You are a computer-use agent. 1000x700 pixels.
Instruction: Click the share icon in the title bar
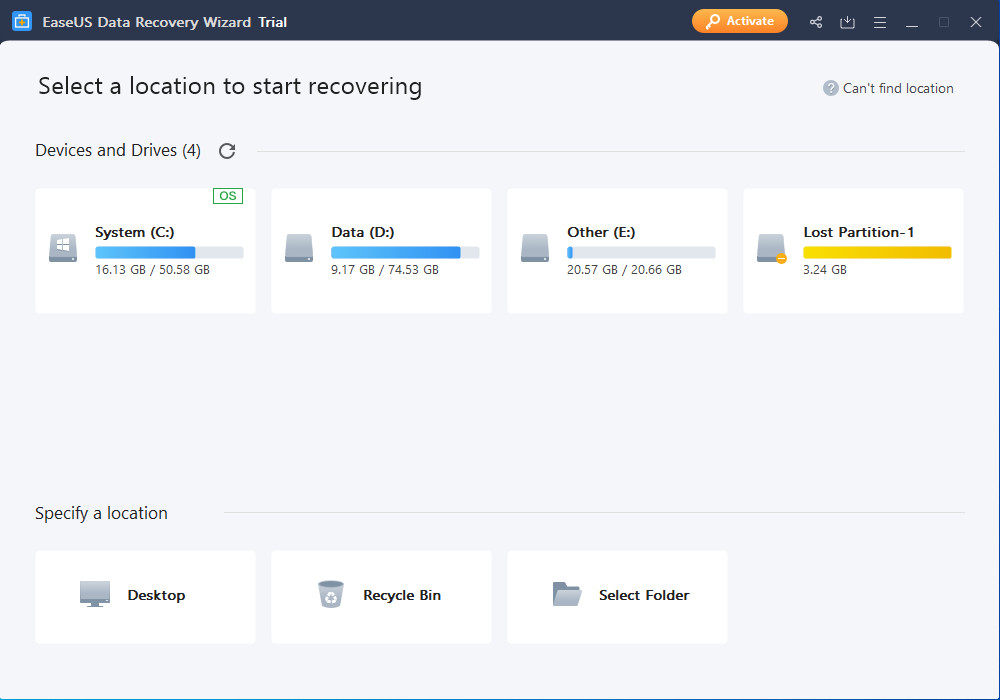click(x=815, y=21)
